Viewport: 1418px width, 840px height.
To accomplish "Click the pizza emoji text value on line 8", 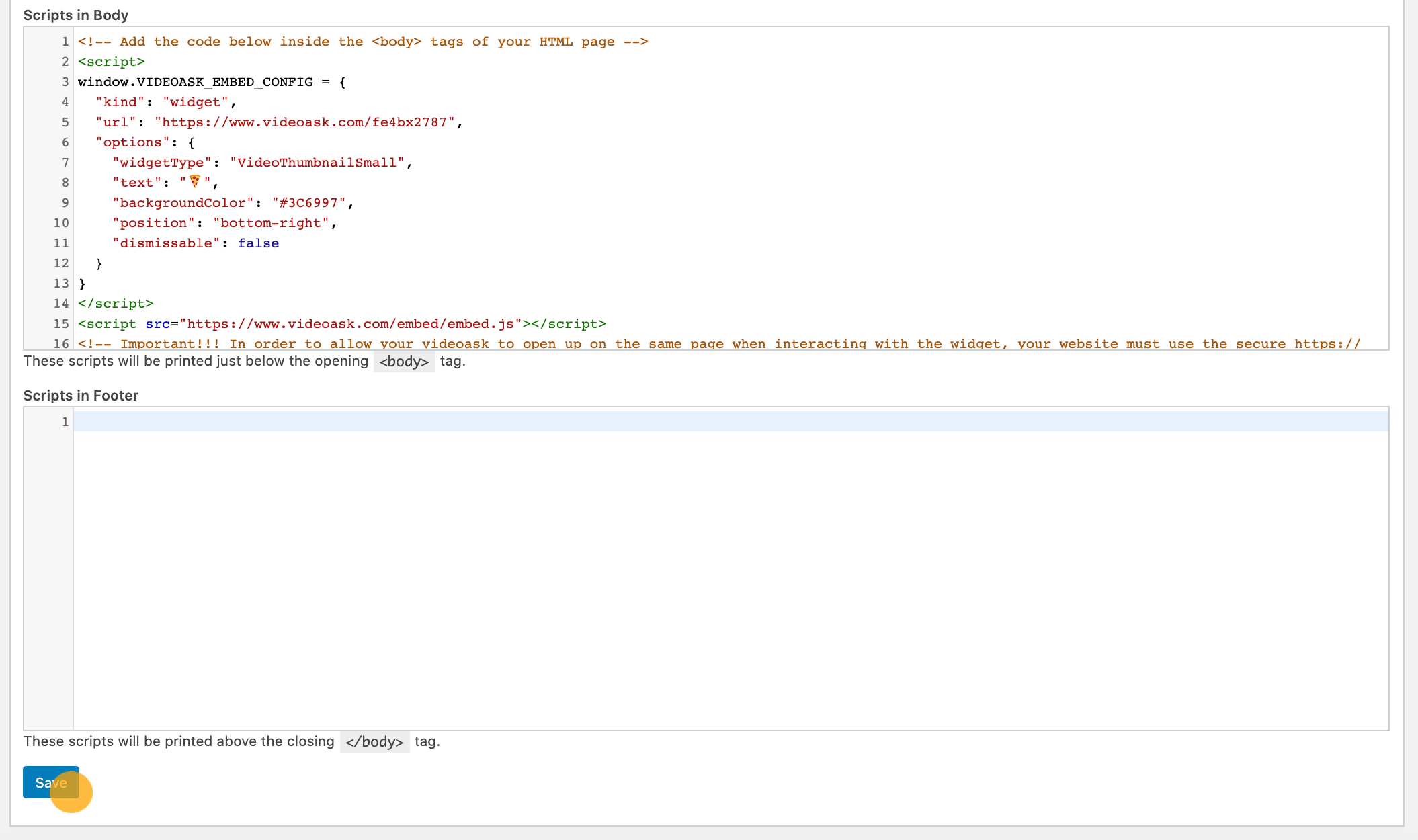I will coord(196,182).
